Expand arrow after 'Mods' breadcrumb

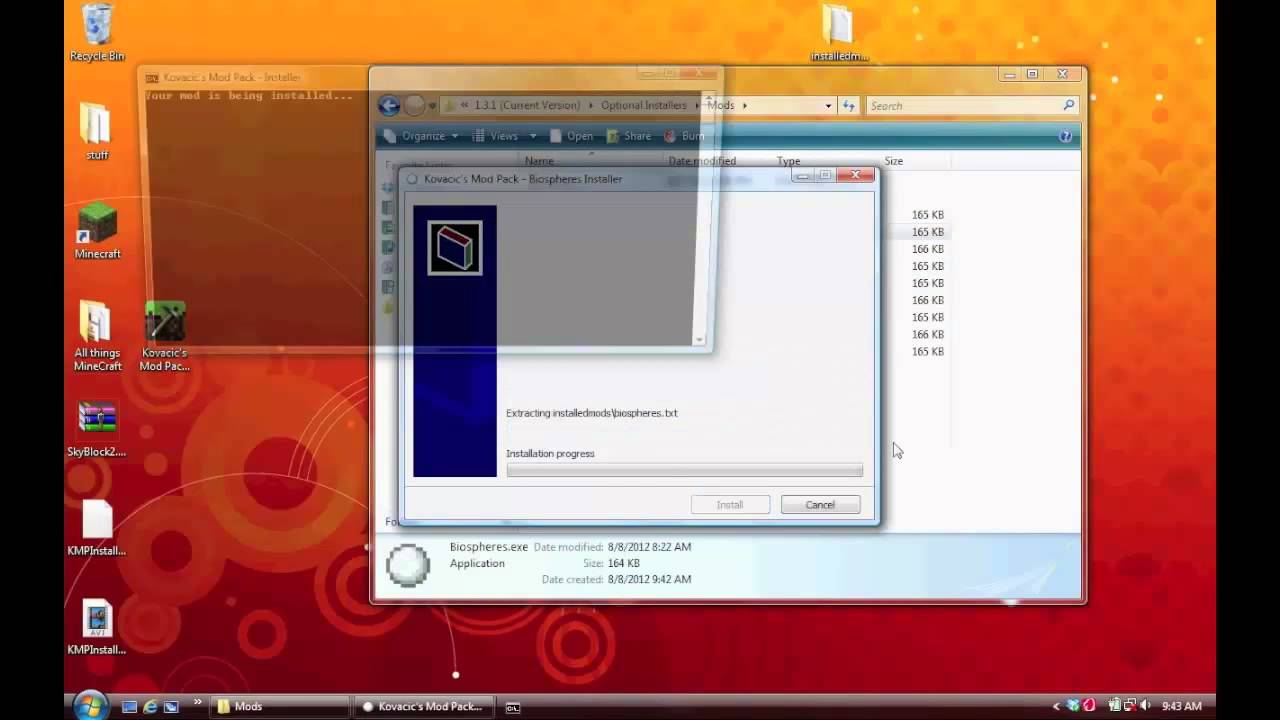(x=744, y=105)
